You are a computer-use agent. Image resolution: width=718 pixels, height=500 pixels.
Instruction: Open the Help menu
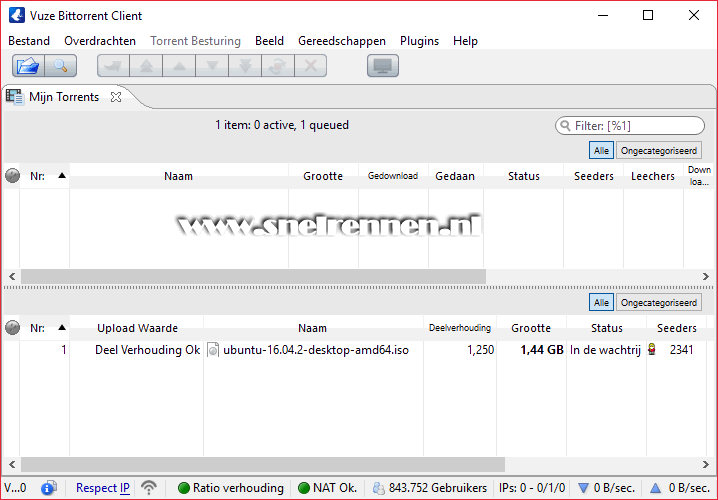click(x=465, y=41)
